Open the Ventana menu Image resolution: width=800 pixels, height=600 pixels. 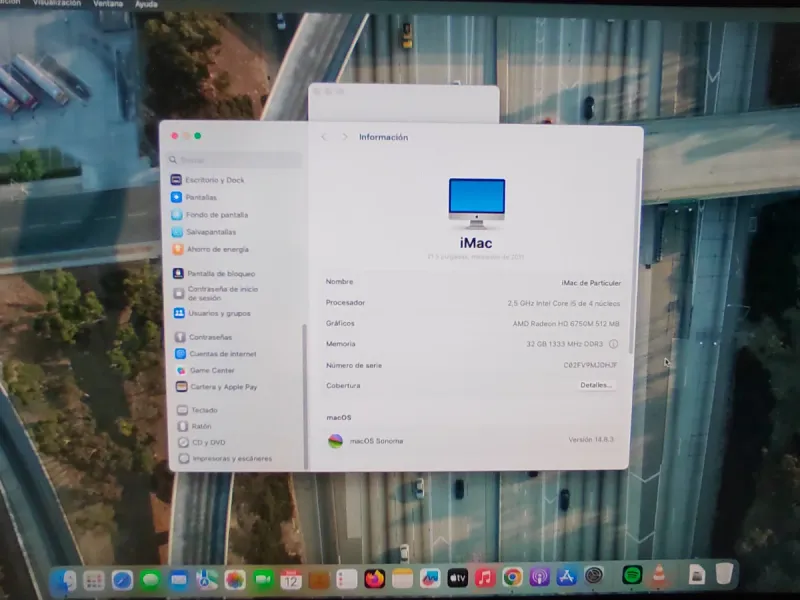108,4
